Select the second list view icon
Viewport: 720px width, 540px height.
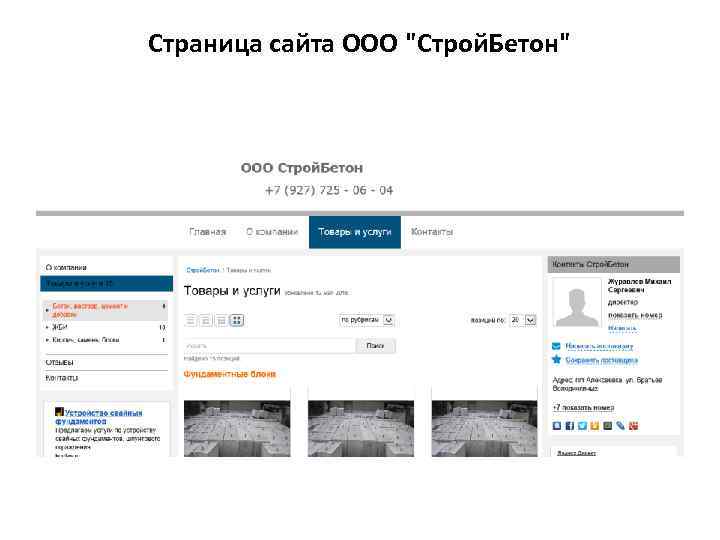point(206,320)
